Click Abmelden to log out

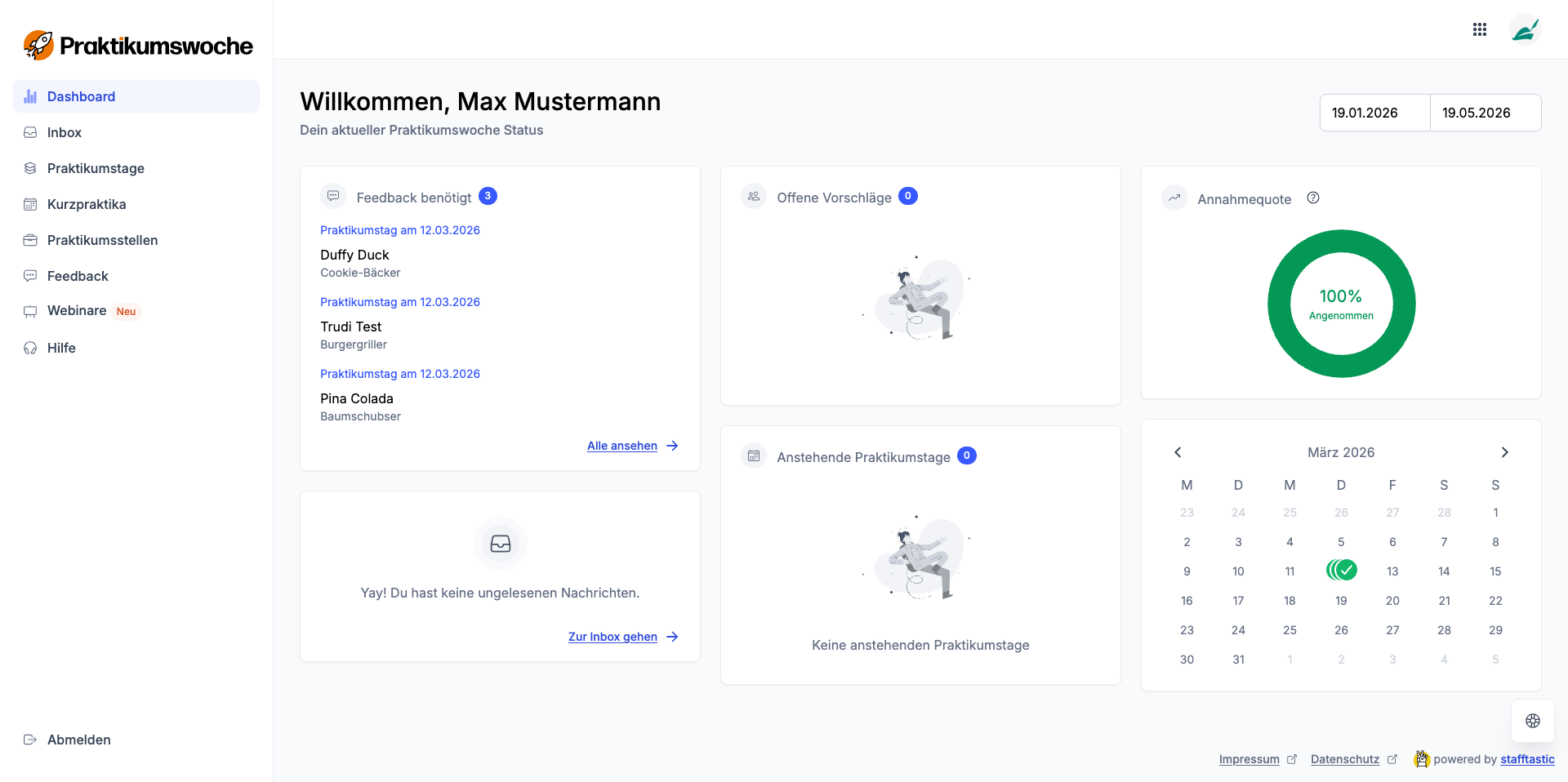(x=78, y=740)
